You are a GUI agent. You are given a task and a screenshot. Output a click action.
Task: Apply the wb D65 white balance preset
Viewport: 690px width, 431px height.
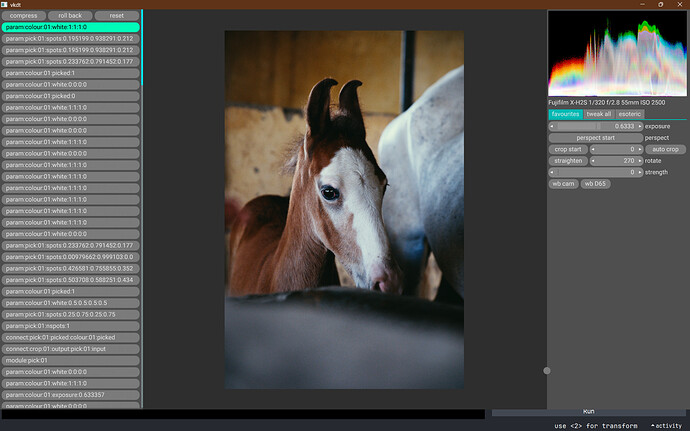595,184
